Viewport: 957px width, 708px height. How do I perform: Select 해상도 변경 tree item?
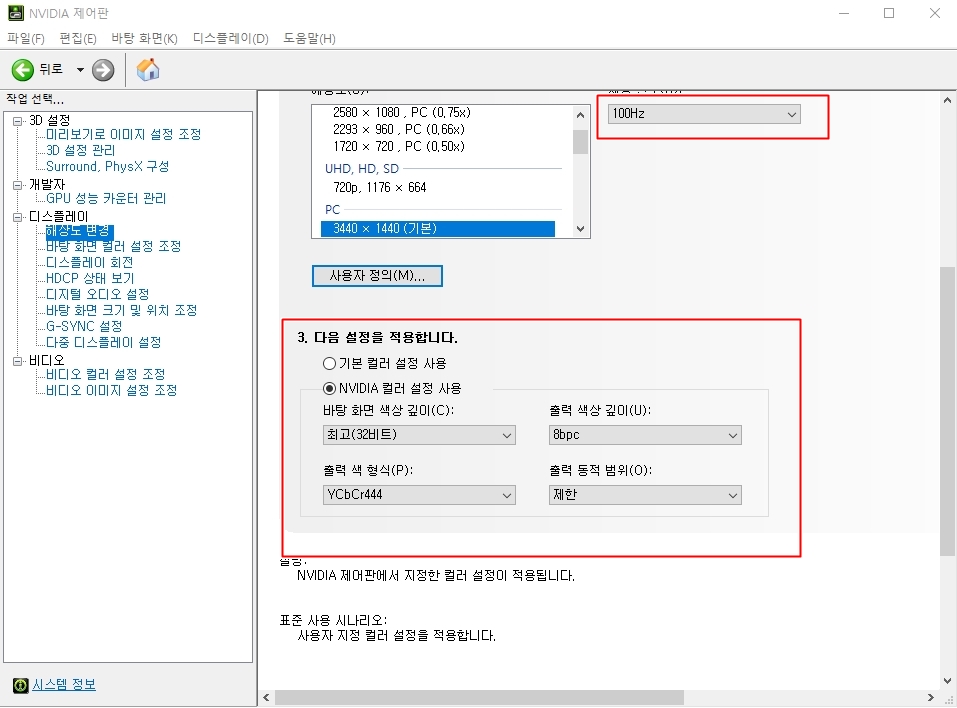click(x=79, y=231)
